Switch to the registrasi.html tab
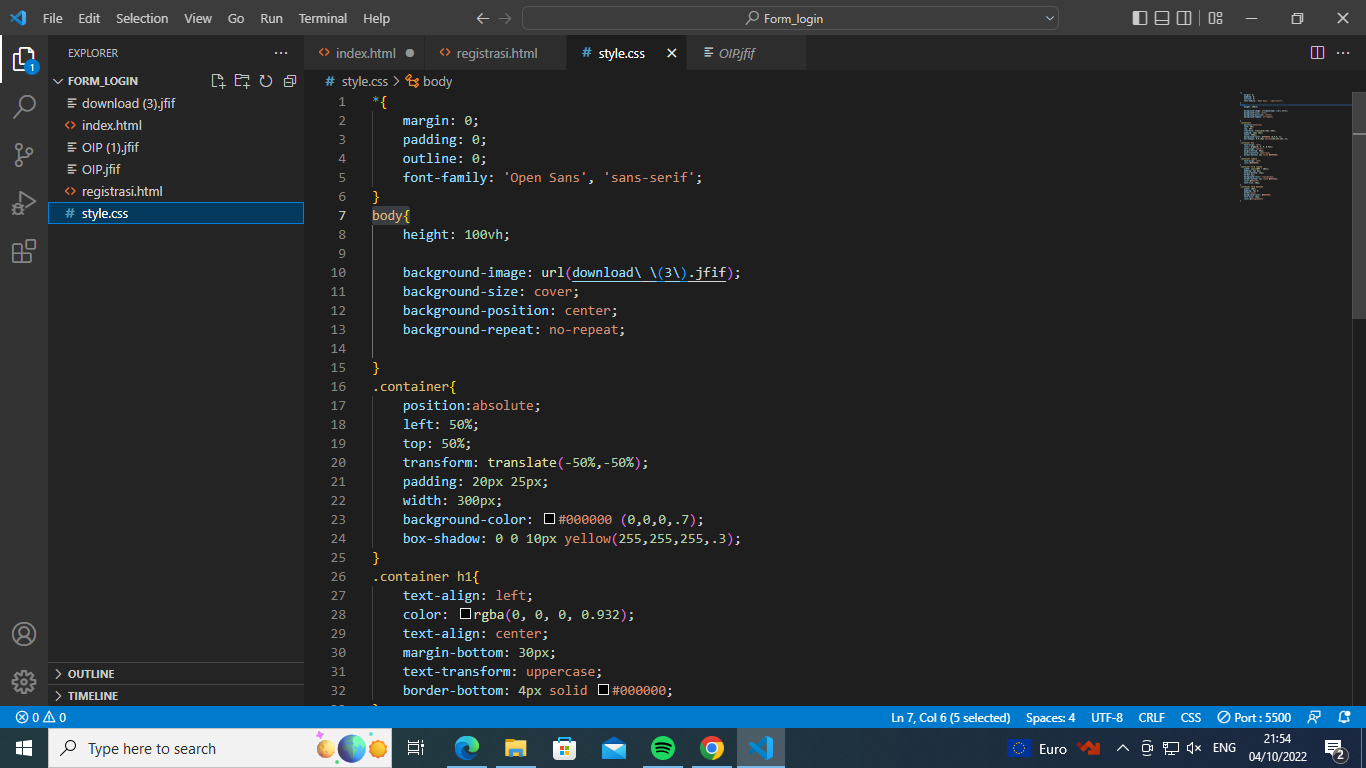The image size is (1366, 768). tap(496, 53)
